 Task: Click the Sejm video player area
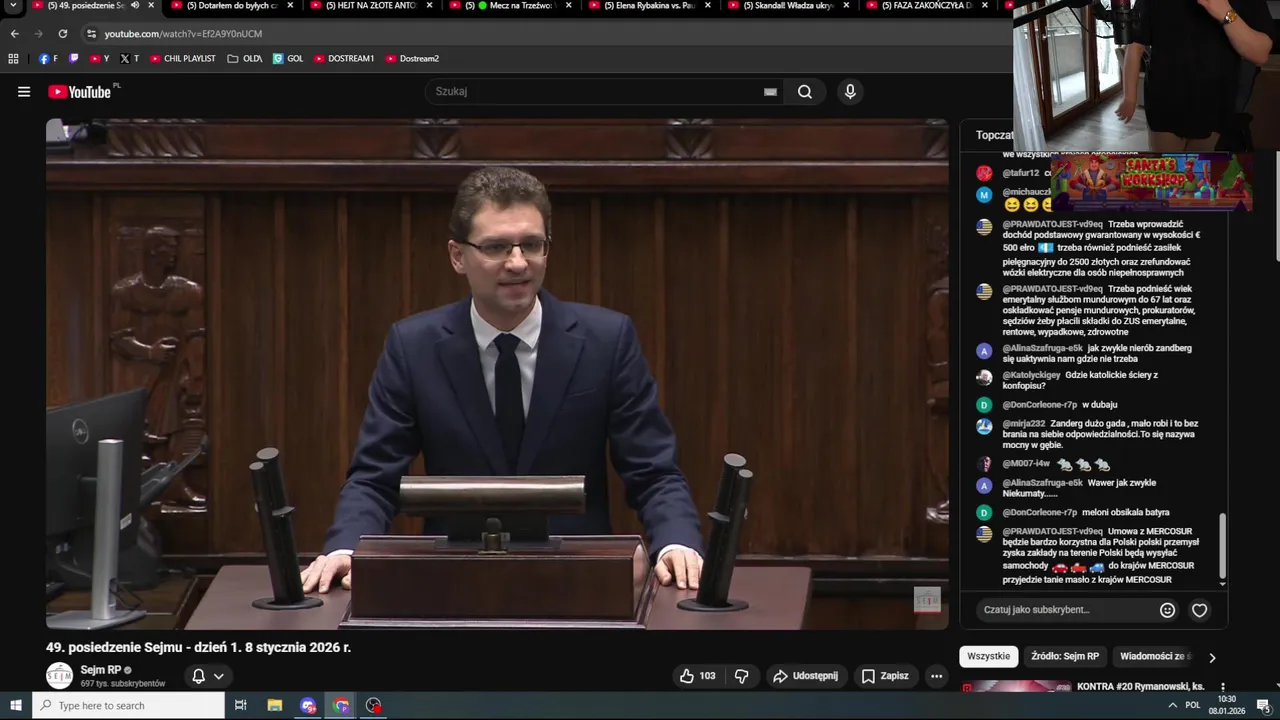click(x=497, y=374)
